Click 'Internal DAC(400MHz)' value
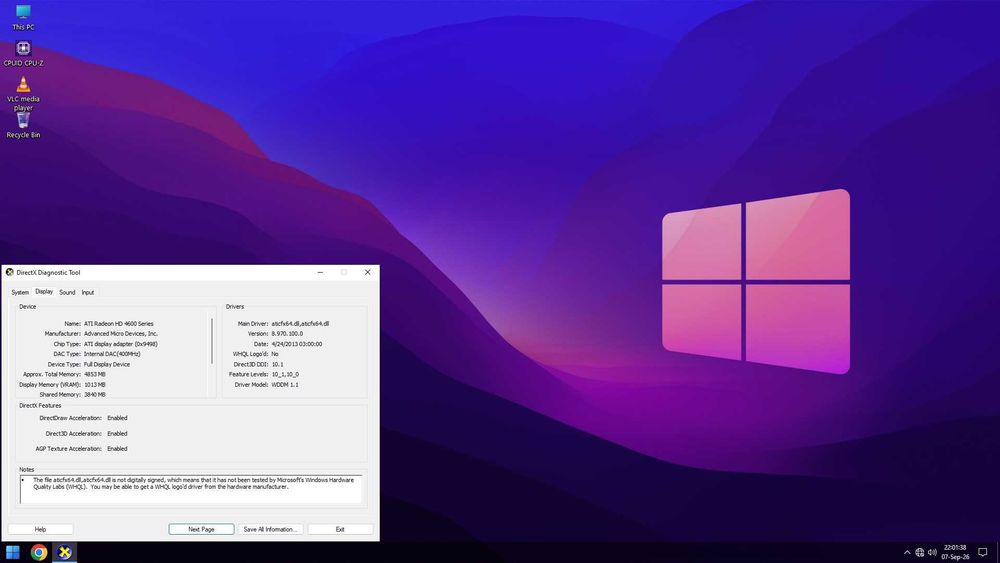The width and height of the screenshot is (1000, 563). 112,354
